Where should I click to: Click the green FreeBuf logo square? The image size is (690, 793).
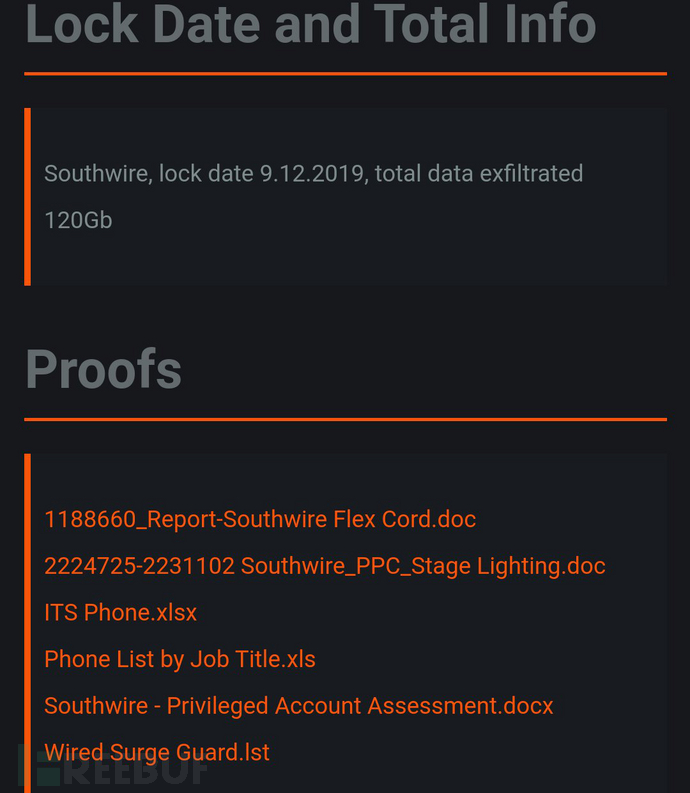click(x=39, y=767)
